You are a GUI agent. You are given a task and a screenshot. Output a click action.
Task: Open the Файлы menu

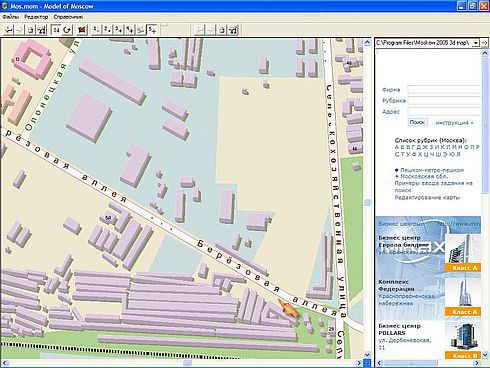(x=11, y=17)
